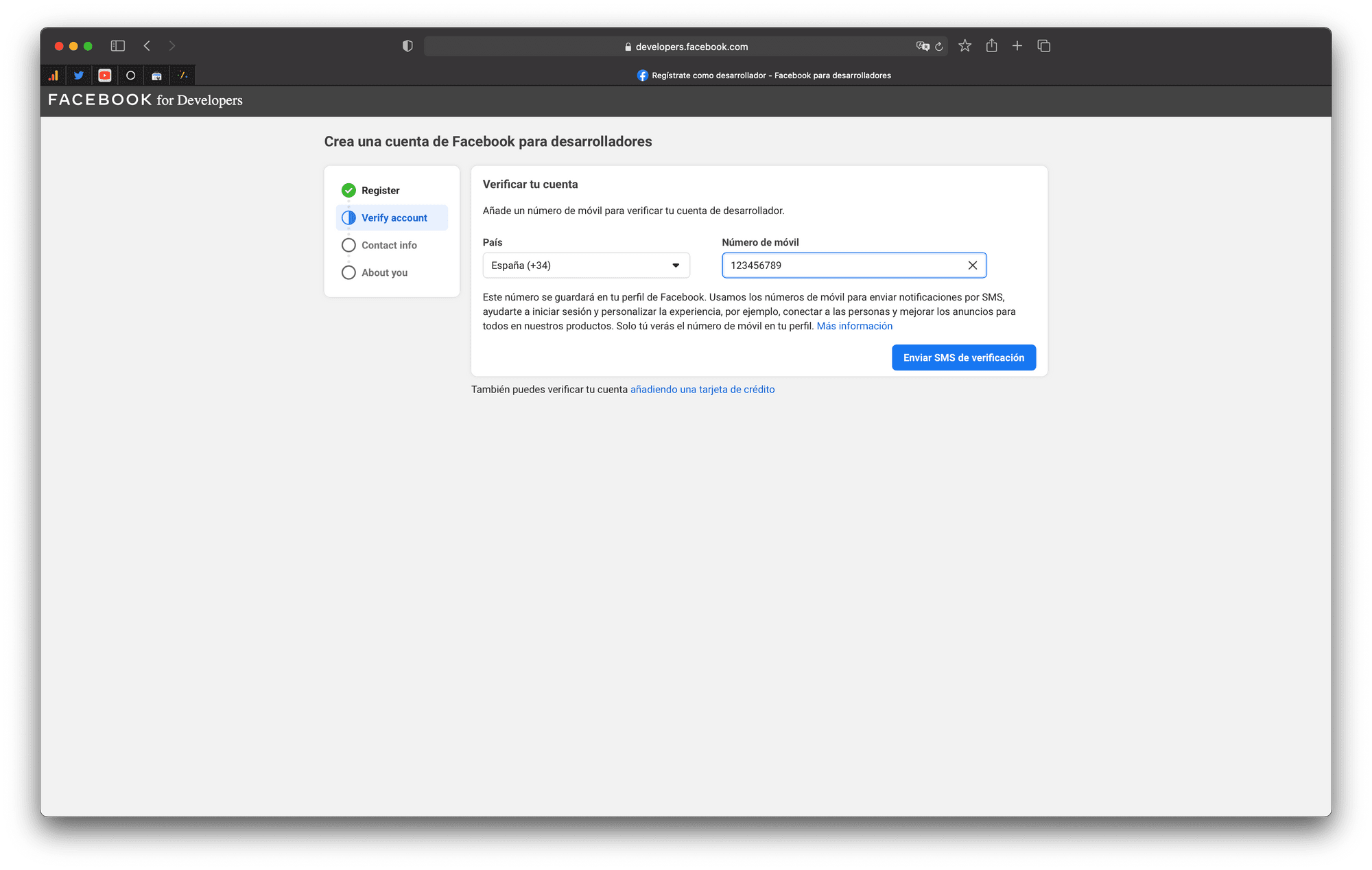The image size is (1372, 870).
Task: Bookmark page with the star icon
Action: click(x=965, y=46)
